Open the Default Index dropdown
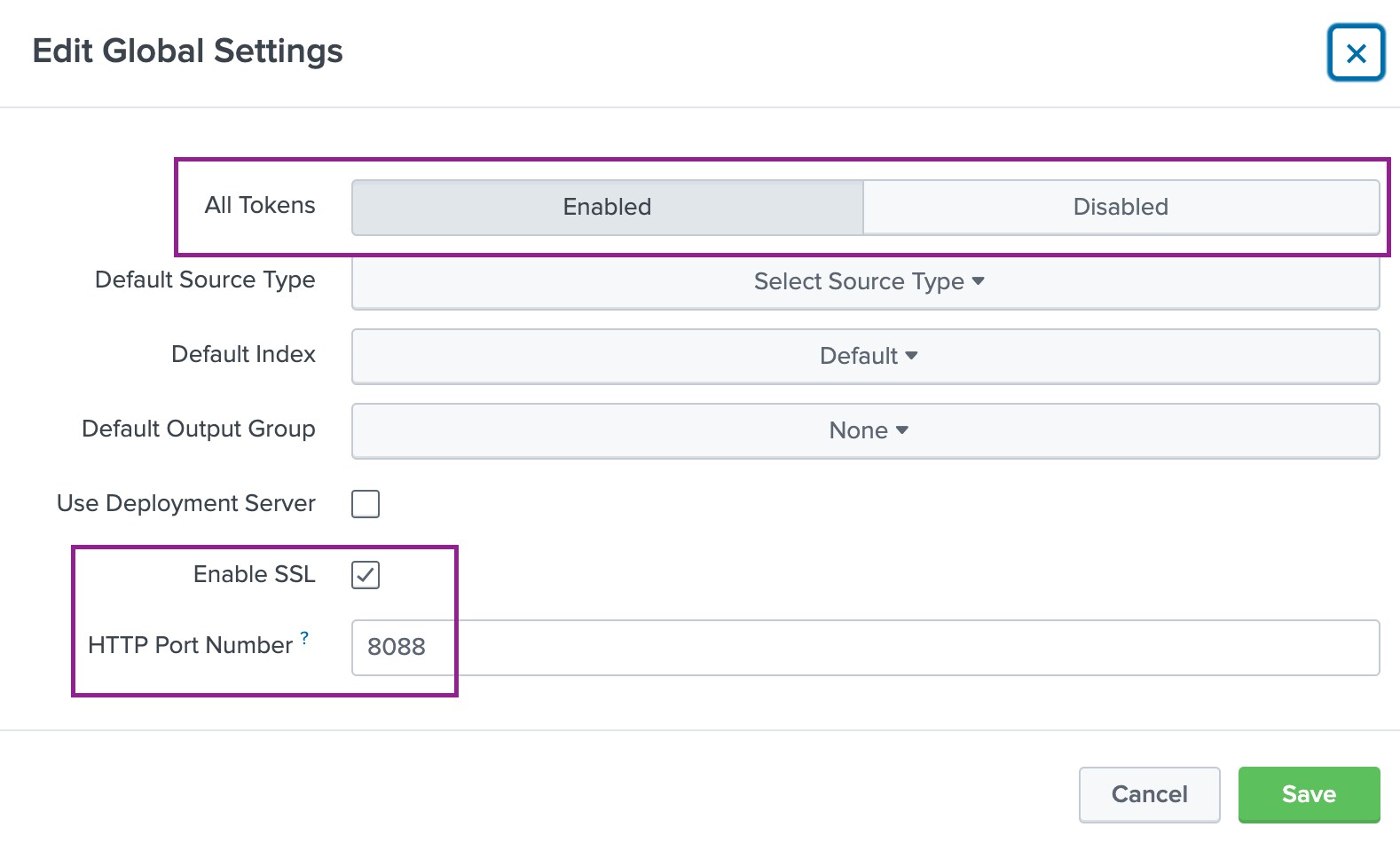Screen dimensions: 1400x843 pyautogui.click(x=866, y=356)
